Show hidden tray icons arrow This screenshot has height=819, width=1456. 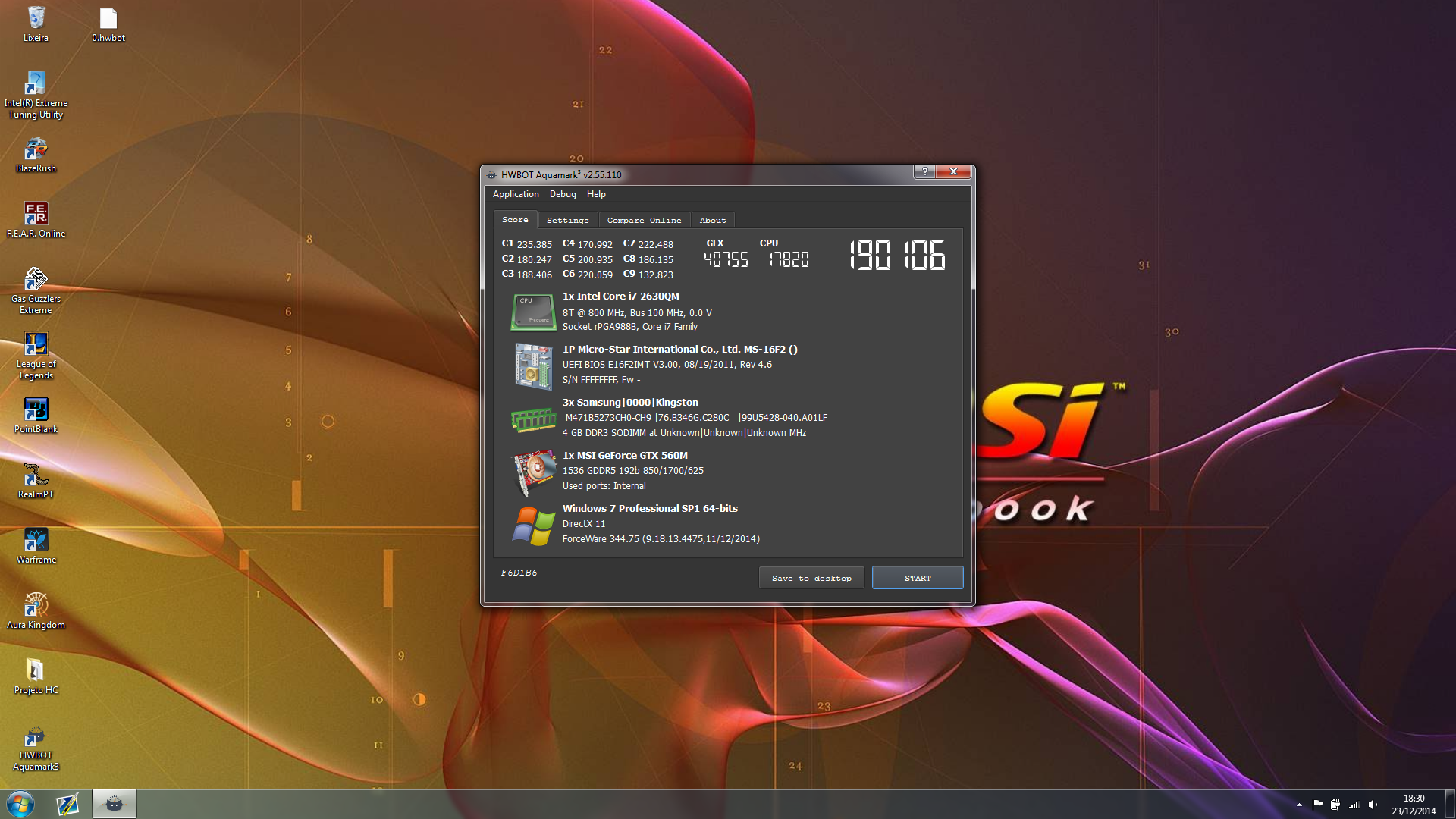tap(1299, 805)
